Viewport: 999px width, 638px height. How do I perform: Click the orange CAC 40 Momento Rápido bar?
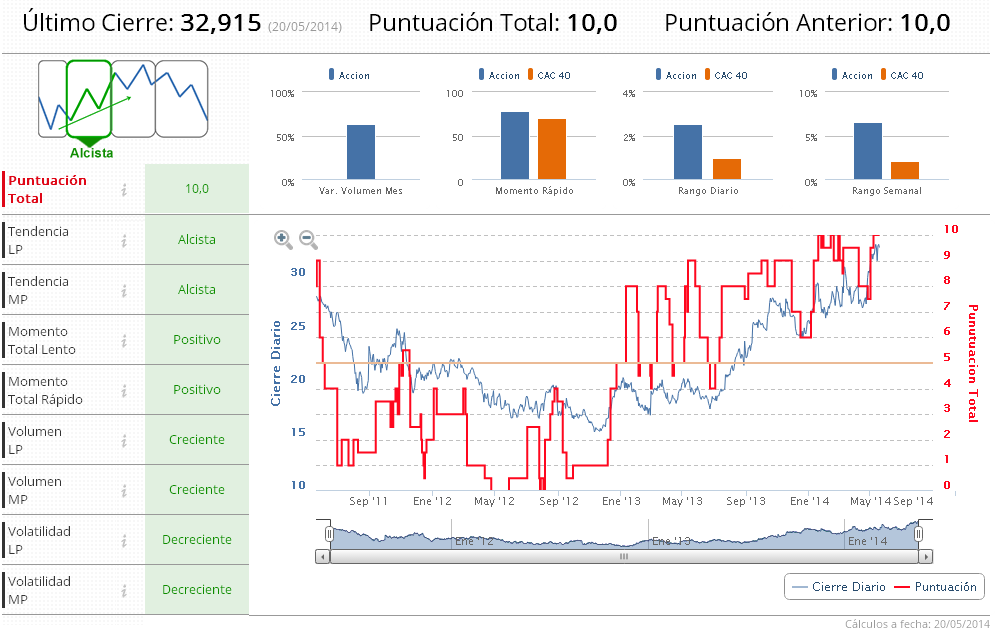[x=552, y=149]
